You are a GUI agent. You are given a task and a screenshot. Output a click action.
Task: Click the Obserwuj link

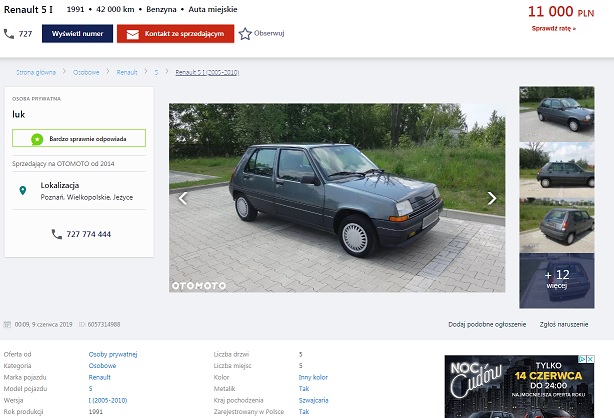[269, 33]
